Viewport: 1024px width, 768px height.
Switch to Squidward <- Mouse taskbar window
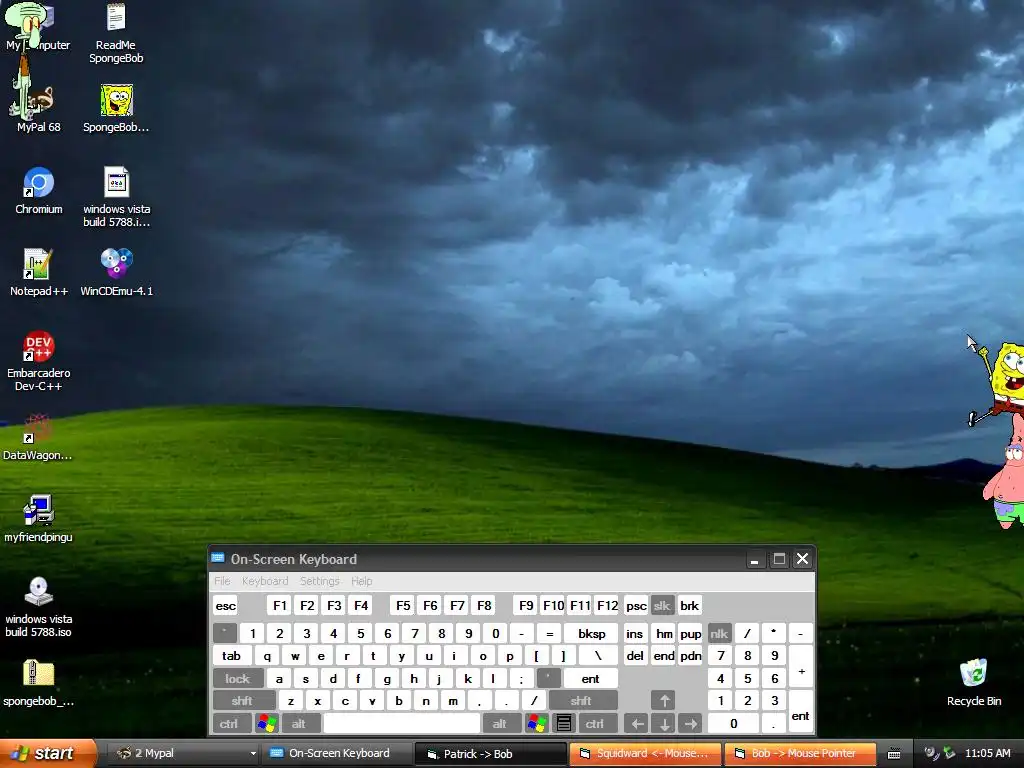tap(645, 754)
